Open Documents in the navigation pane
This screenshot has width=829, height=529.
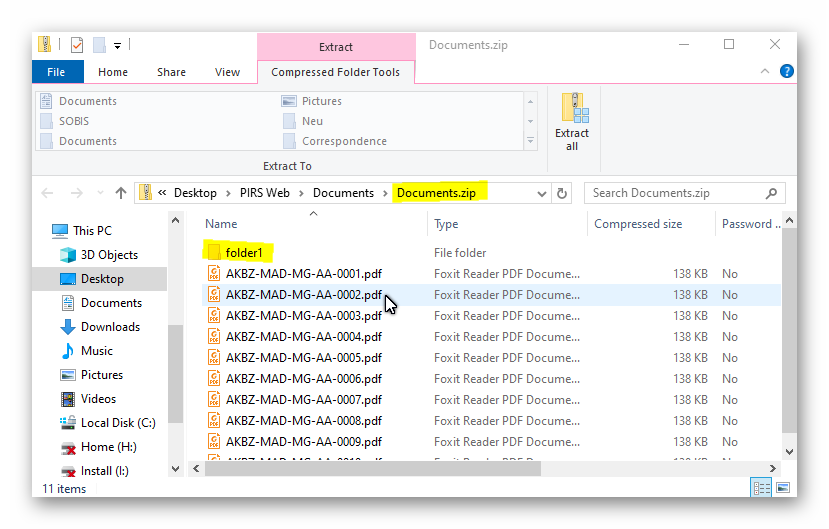click(x=101, y=303)
